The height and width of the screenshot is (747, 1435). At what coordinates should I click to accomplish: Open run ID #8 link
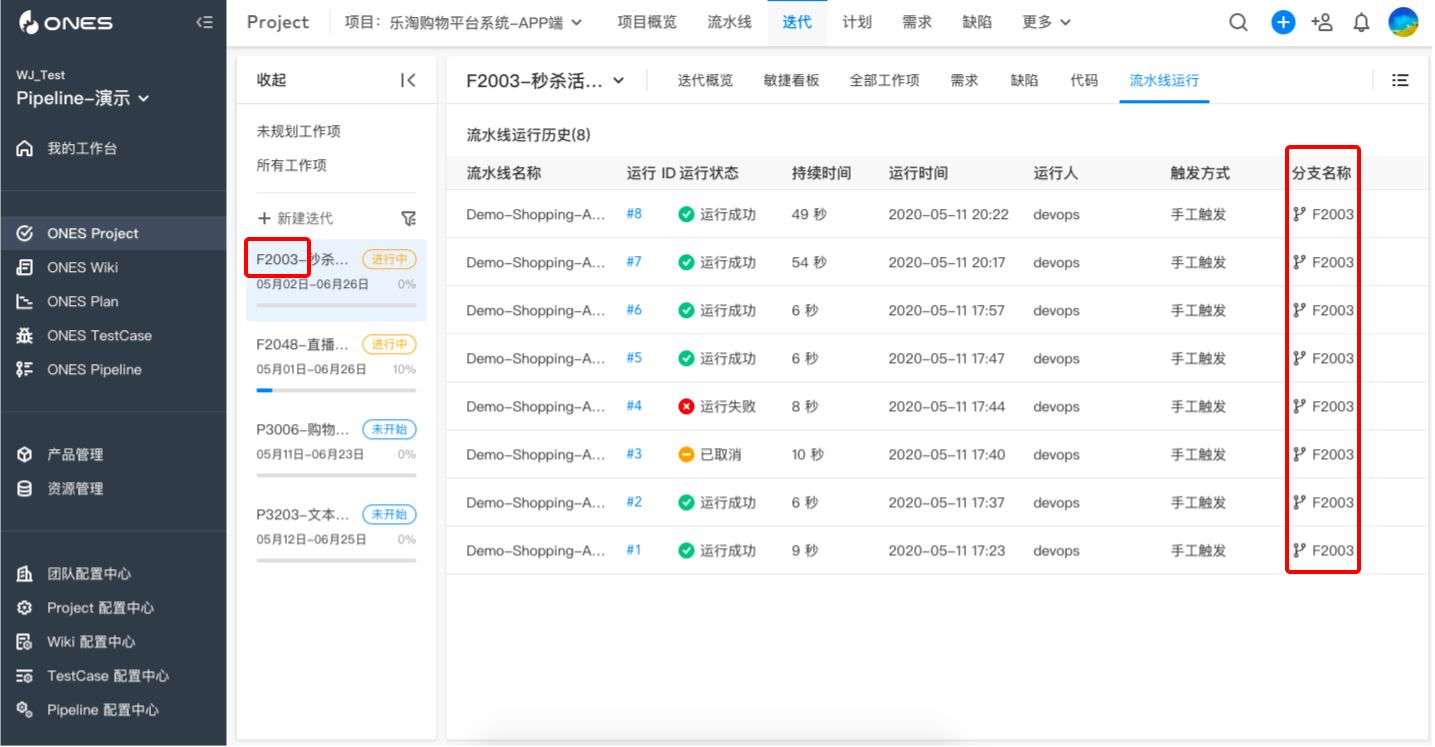[x=634, y=213]
